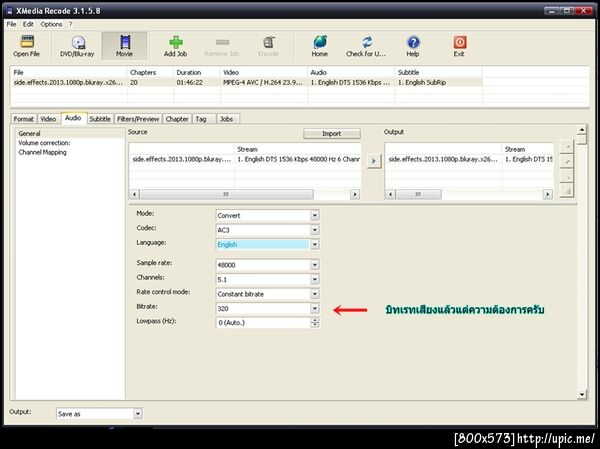
Task: Click the Lowpass (Hz) stepper arrows
Action: [315, 323]
